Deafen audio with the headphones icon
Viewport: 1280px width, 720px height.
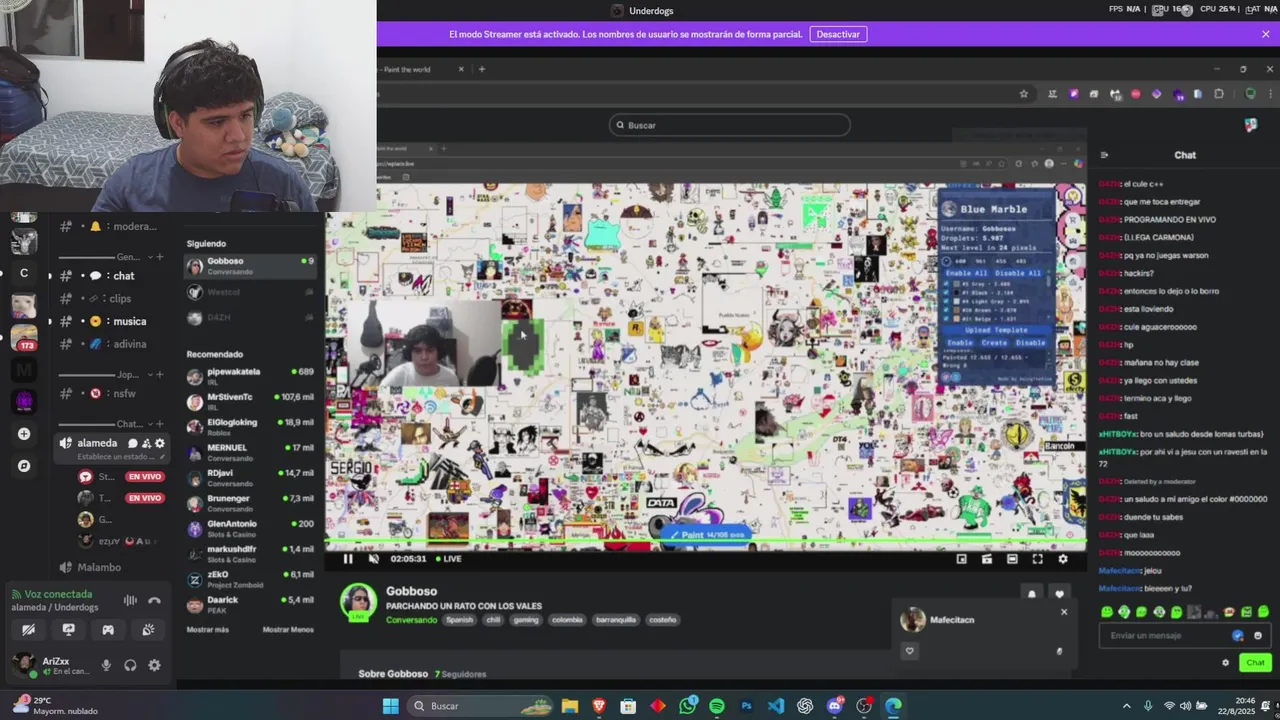click(x=130, y=665)
